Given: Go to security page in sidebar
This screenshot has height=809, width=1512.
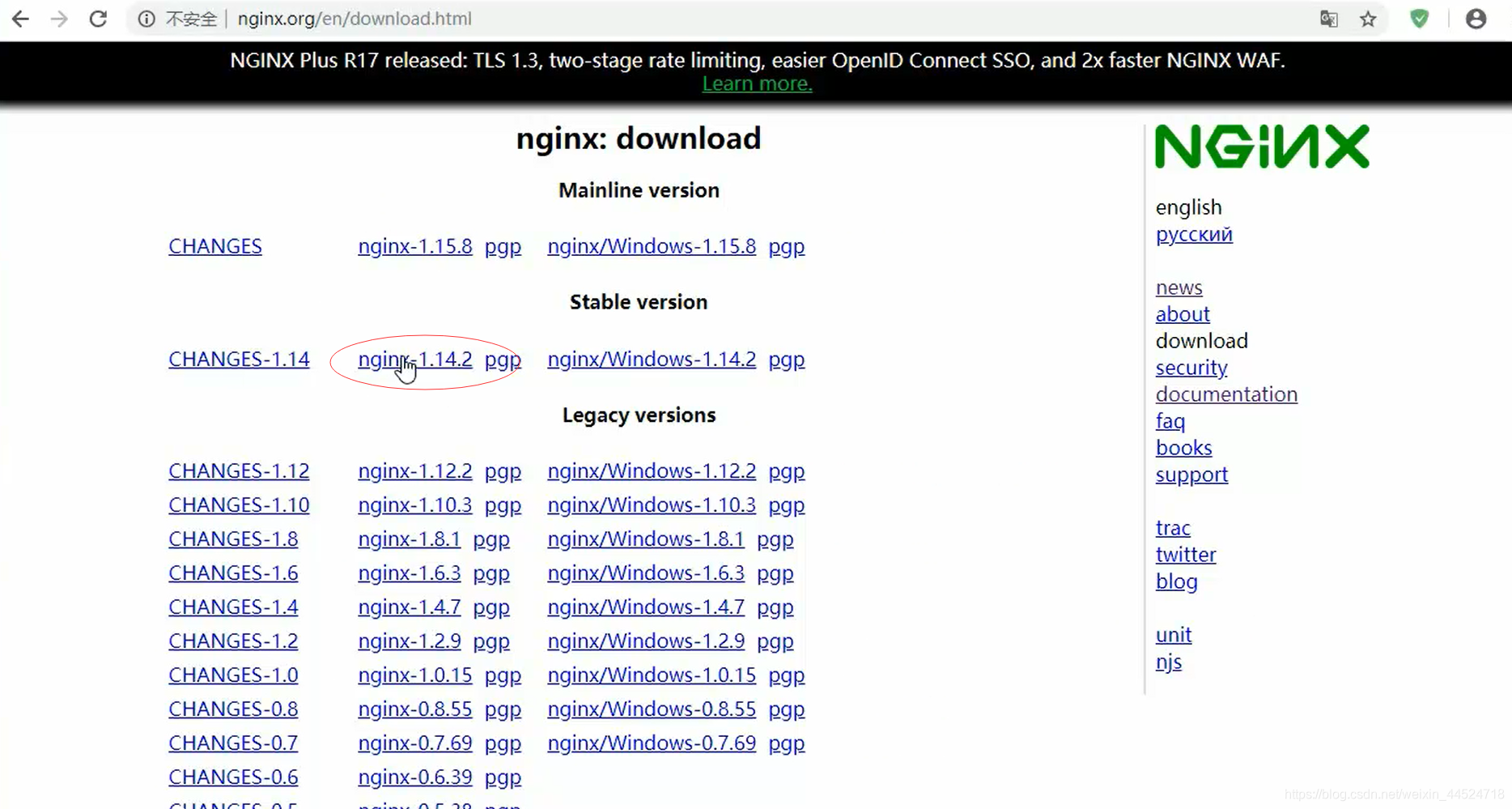Looking at the screenshot, I should tap(1191, 368).
